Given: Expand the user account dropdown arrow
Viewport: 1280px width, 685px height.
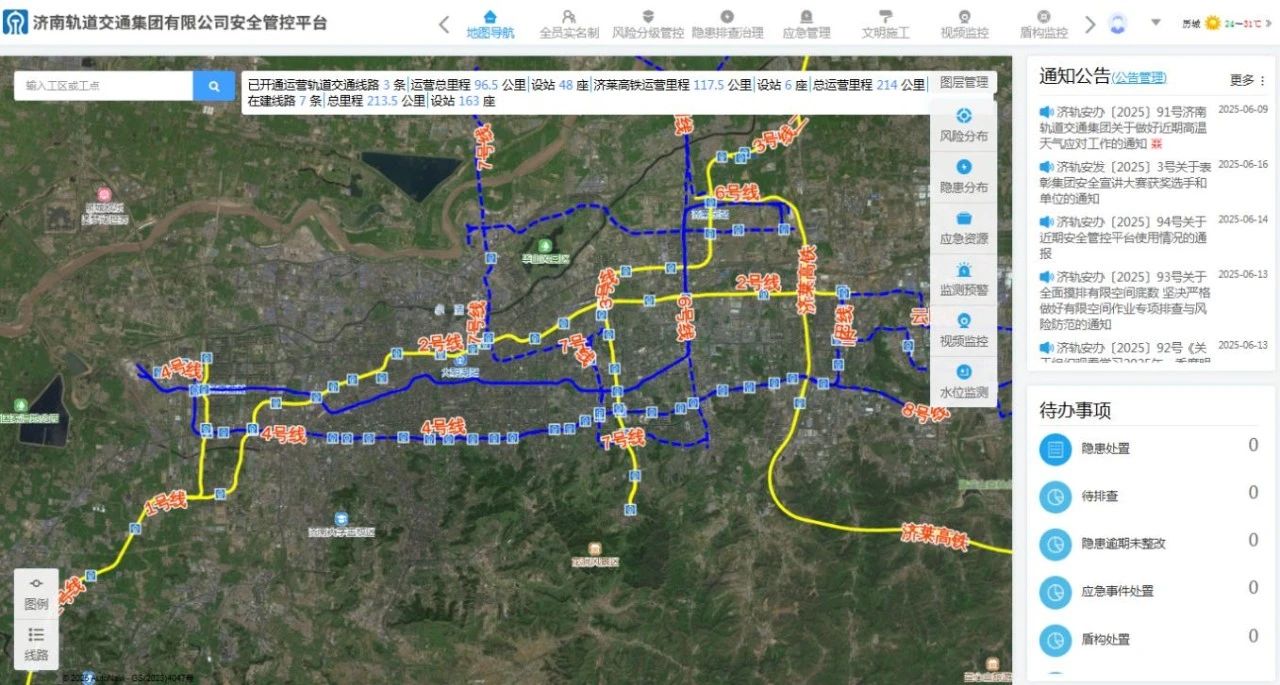Looking at the screenshot, I should pyautogui.click(x=1156, y=22).
